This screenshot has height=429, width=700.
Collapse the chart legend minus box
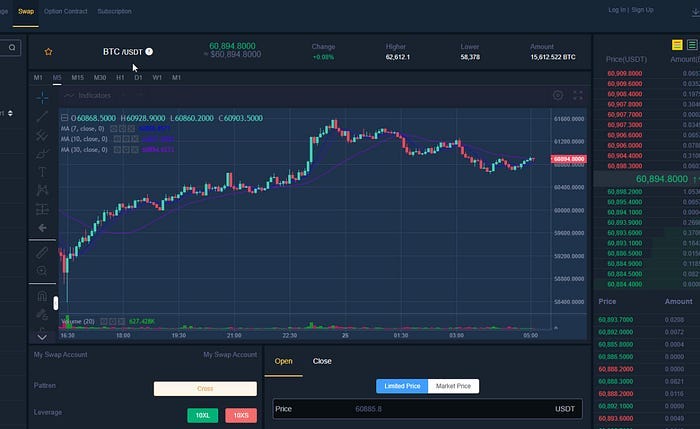pyautogui.click(x=64, y=118)
